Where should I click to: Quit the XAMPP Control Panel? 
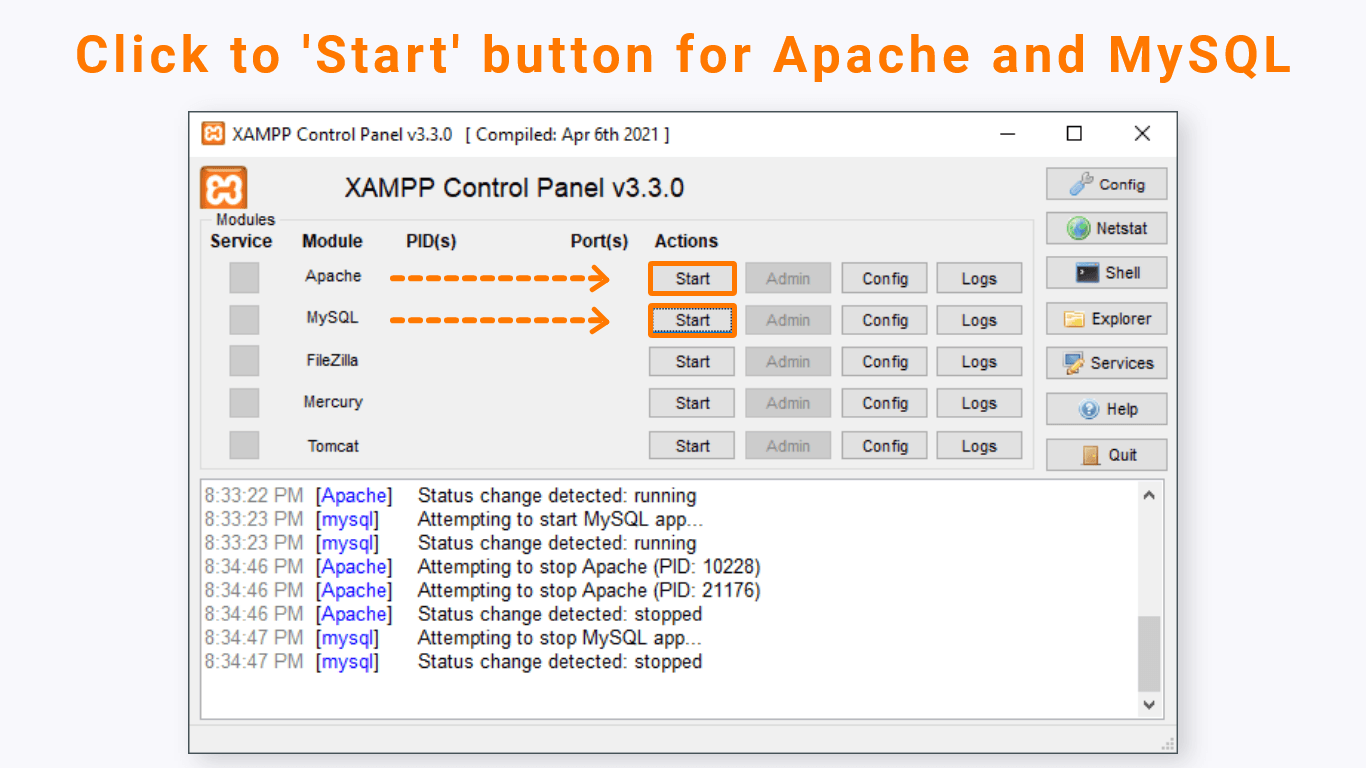(x=1106, y=454)
